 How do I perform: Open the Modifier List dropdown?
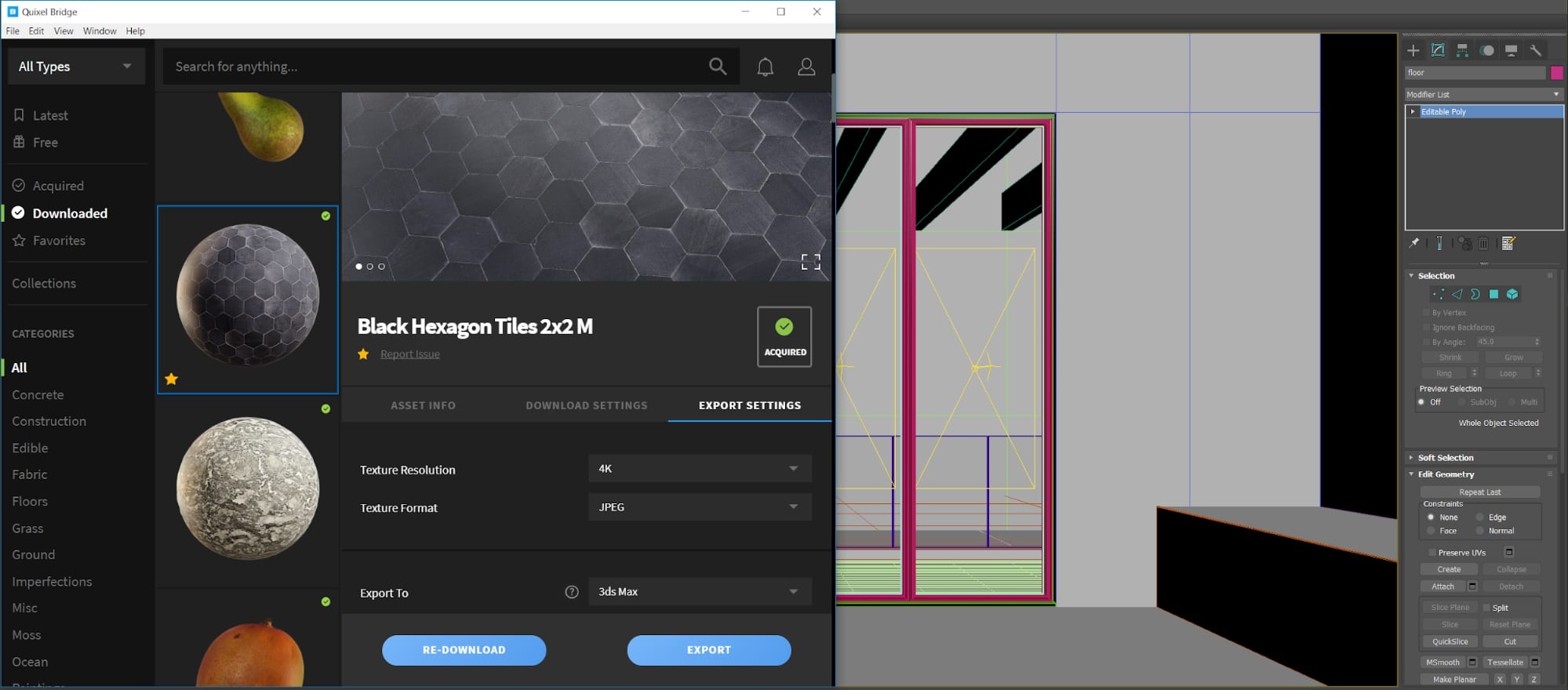1483,94
